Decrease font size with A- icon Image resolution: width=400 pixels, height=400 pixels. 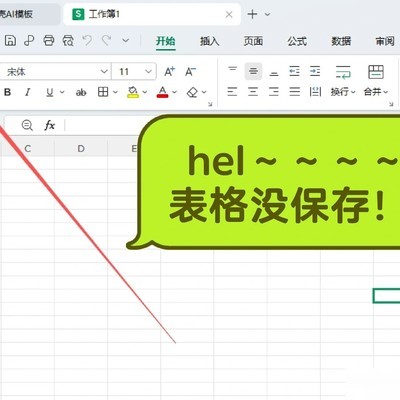click(x=190, y=71)
